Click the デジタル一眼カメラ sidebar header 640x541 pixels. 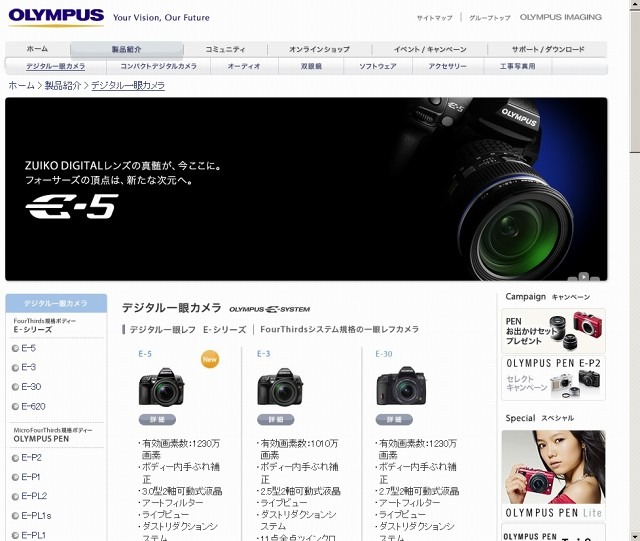click(x=56, y=303)
